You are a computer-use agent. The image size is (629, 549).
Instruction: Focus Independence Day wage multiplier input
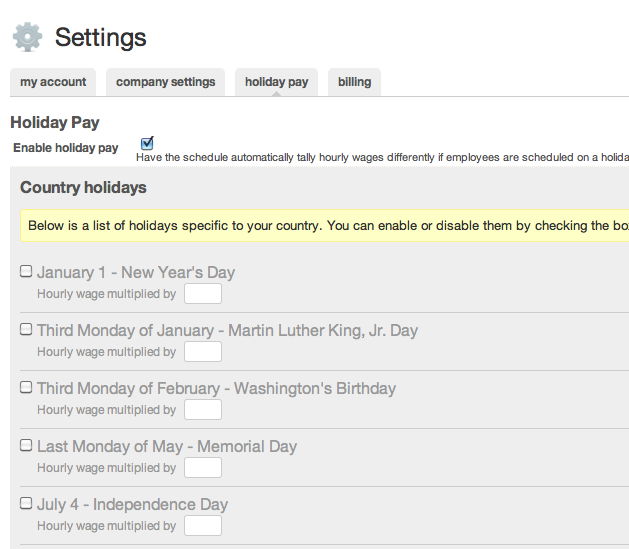tap(203, 526)
